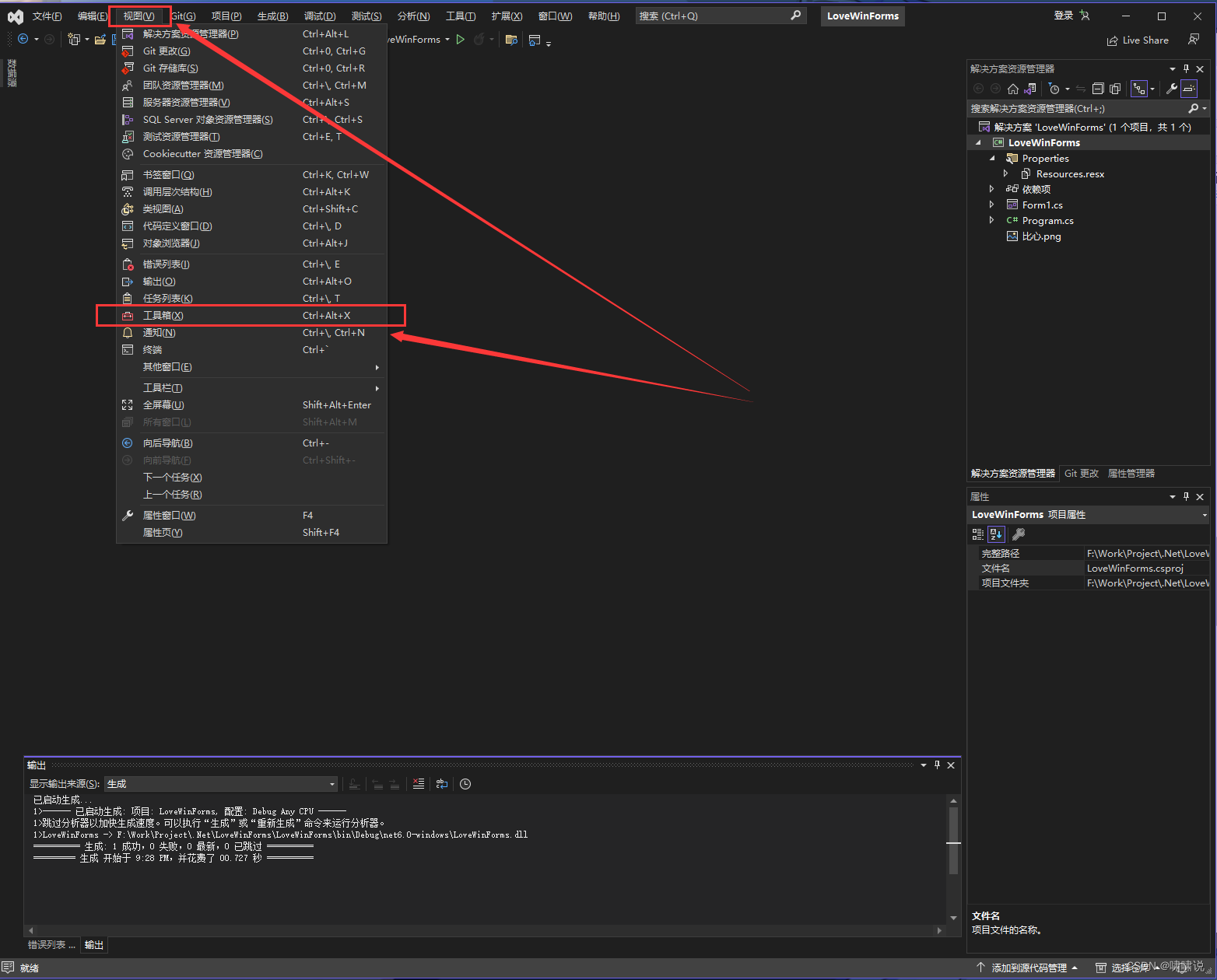The height and width of the screenshot is (980, 1217).
Task: Click 添加到源代码管理 in status bar
Action: click(x=1027, y=968)
